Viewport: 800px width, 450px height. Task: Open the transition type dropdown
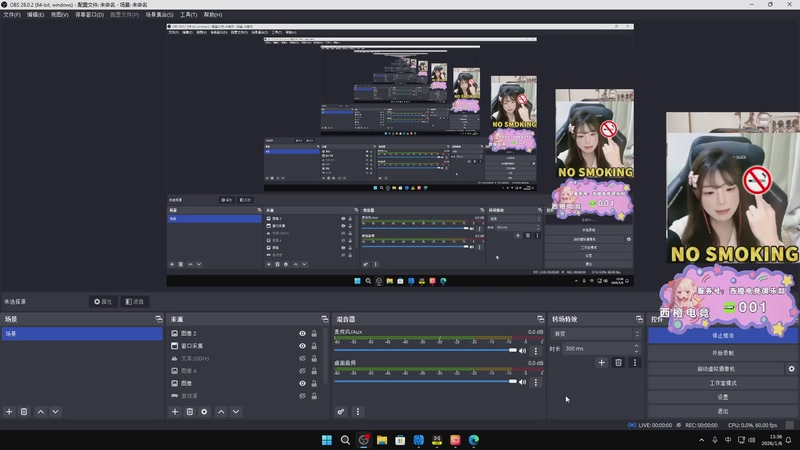pyautogui.click(x=596, y=334)
